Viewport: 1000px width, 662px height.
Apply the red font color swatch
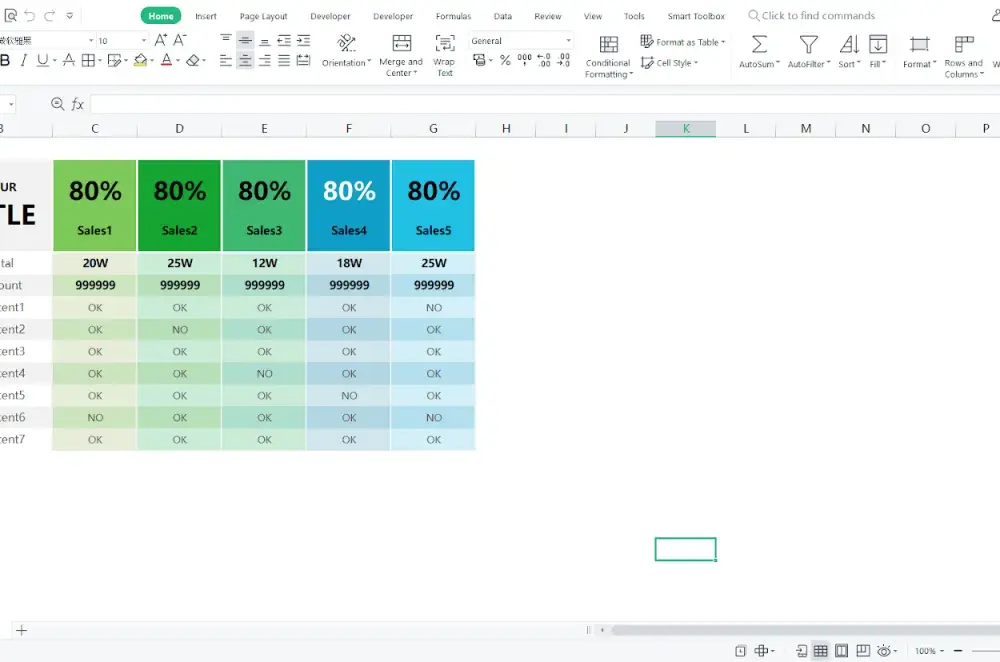coord(166,61)
